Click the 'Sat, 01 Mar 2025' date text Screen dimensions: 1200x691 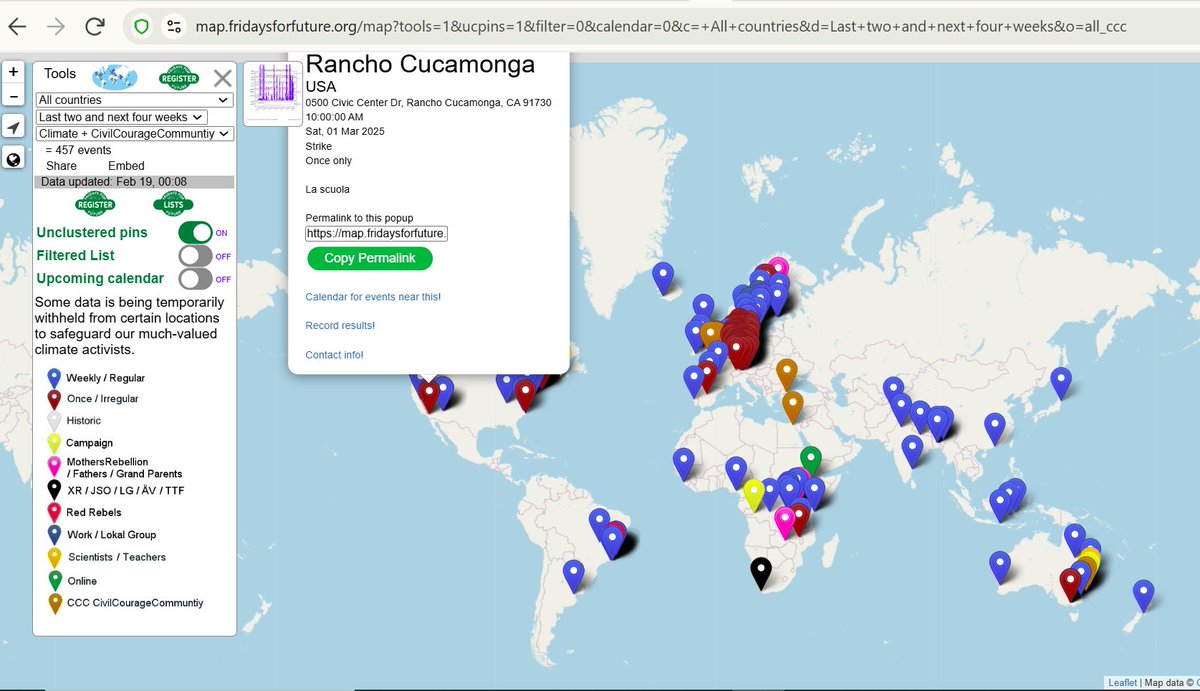pyautogui.click(x=345, y=131)
